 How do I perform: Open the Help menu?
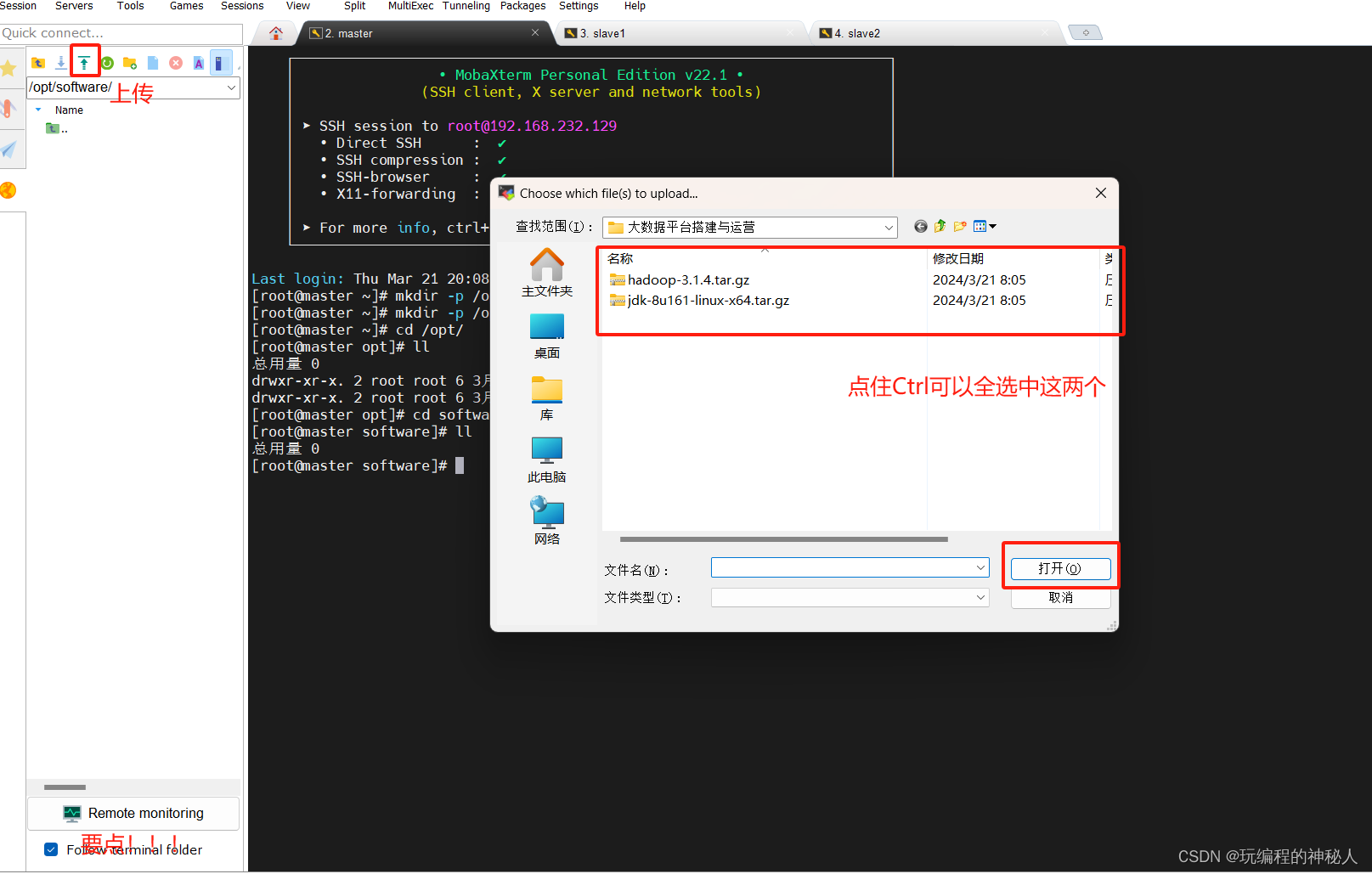click(635, 6)
